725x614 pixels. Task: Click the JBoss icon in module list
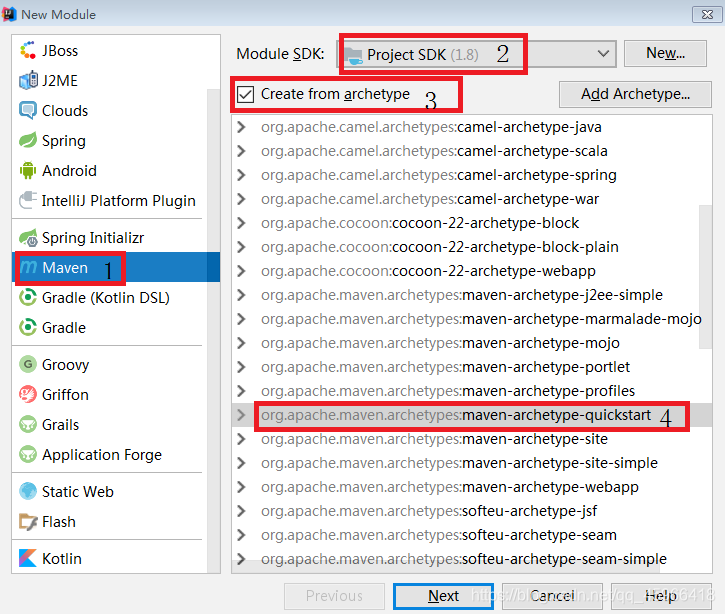click(x=28, y=50)
